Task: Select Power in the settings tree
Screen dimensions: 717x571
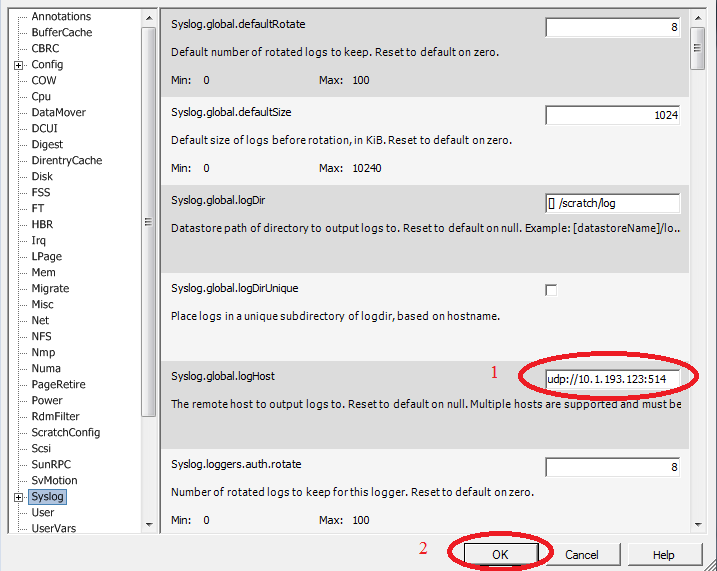Action: point(47,400)
